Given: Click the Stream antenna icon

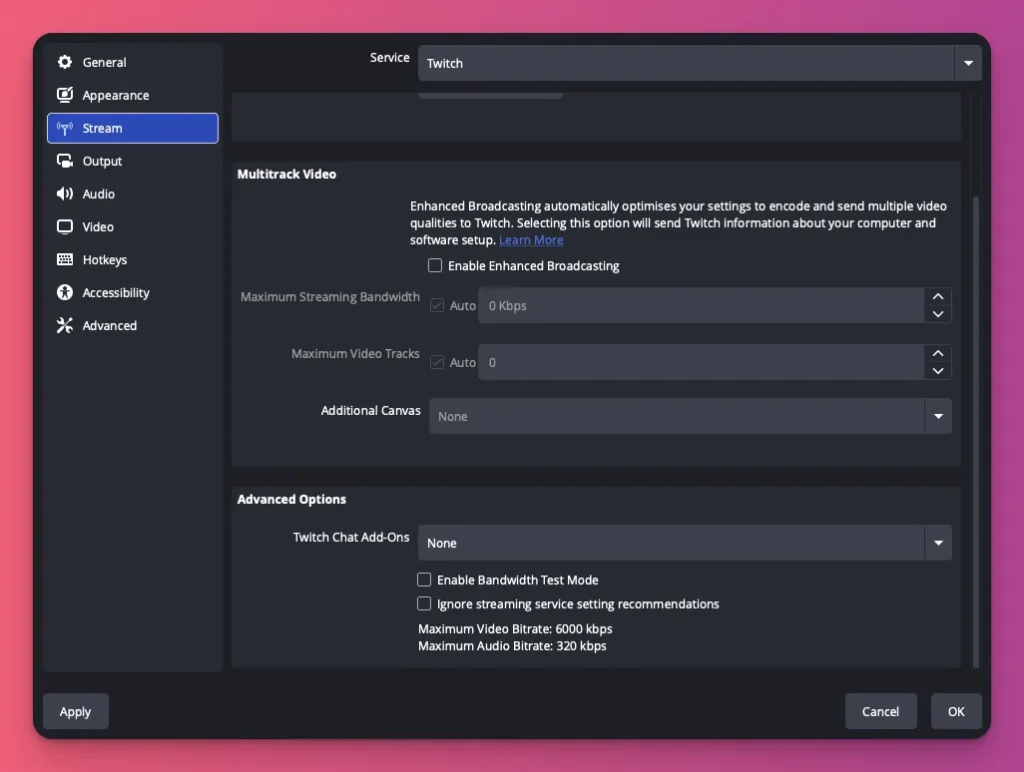Looking at the screenshot, I should pos(65,128).
